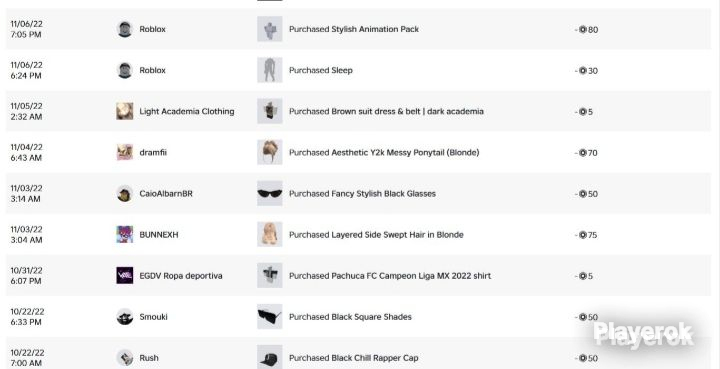Click the Rush creator avatar
Image resolution: width=720 pixels, height=369 pixels.
[124, 358]
